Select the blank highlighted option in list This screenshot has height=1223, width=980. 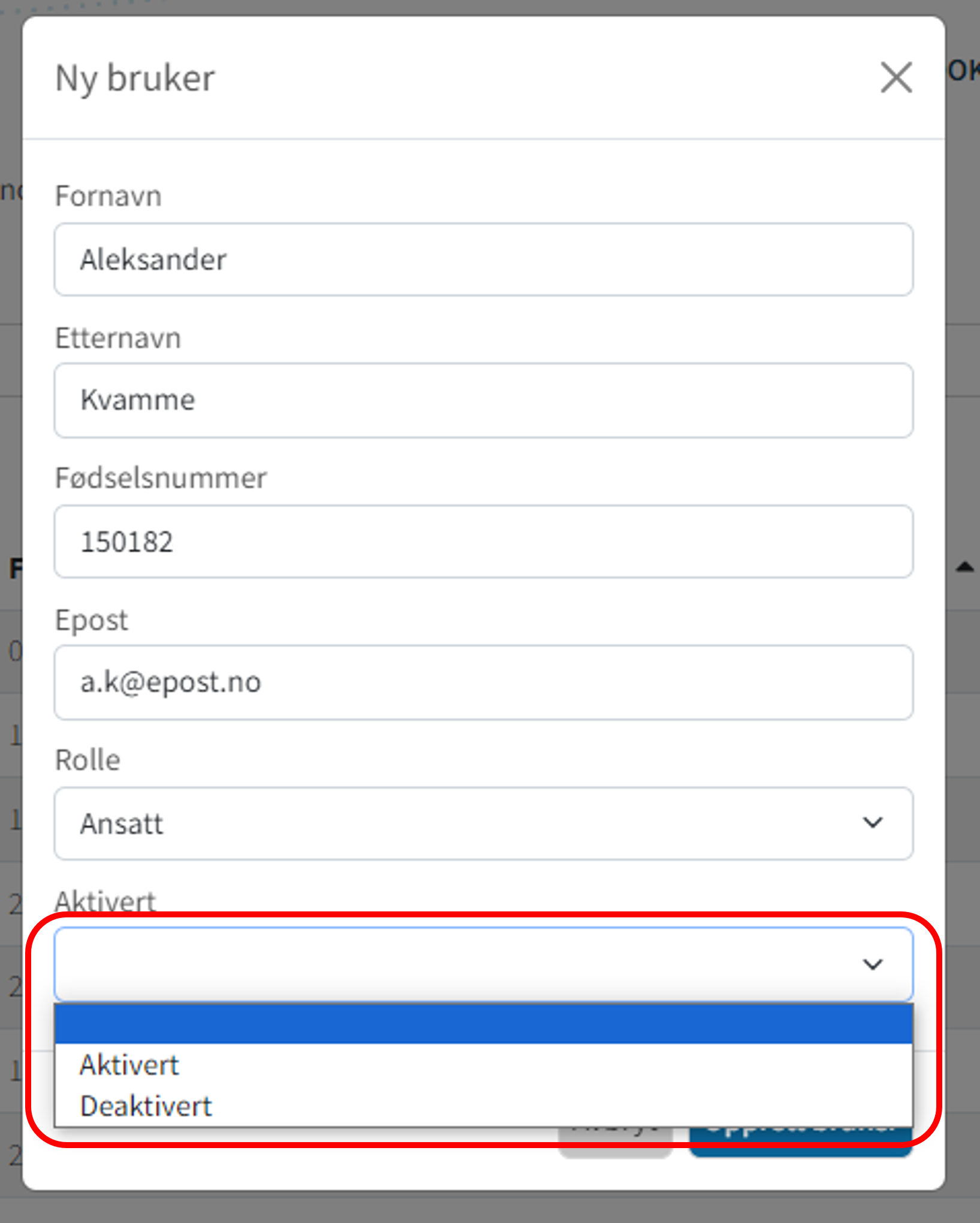click(483, 1024)
